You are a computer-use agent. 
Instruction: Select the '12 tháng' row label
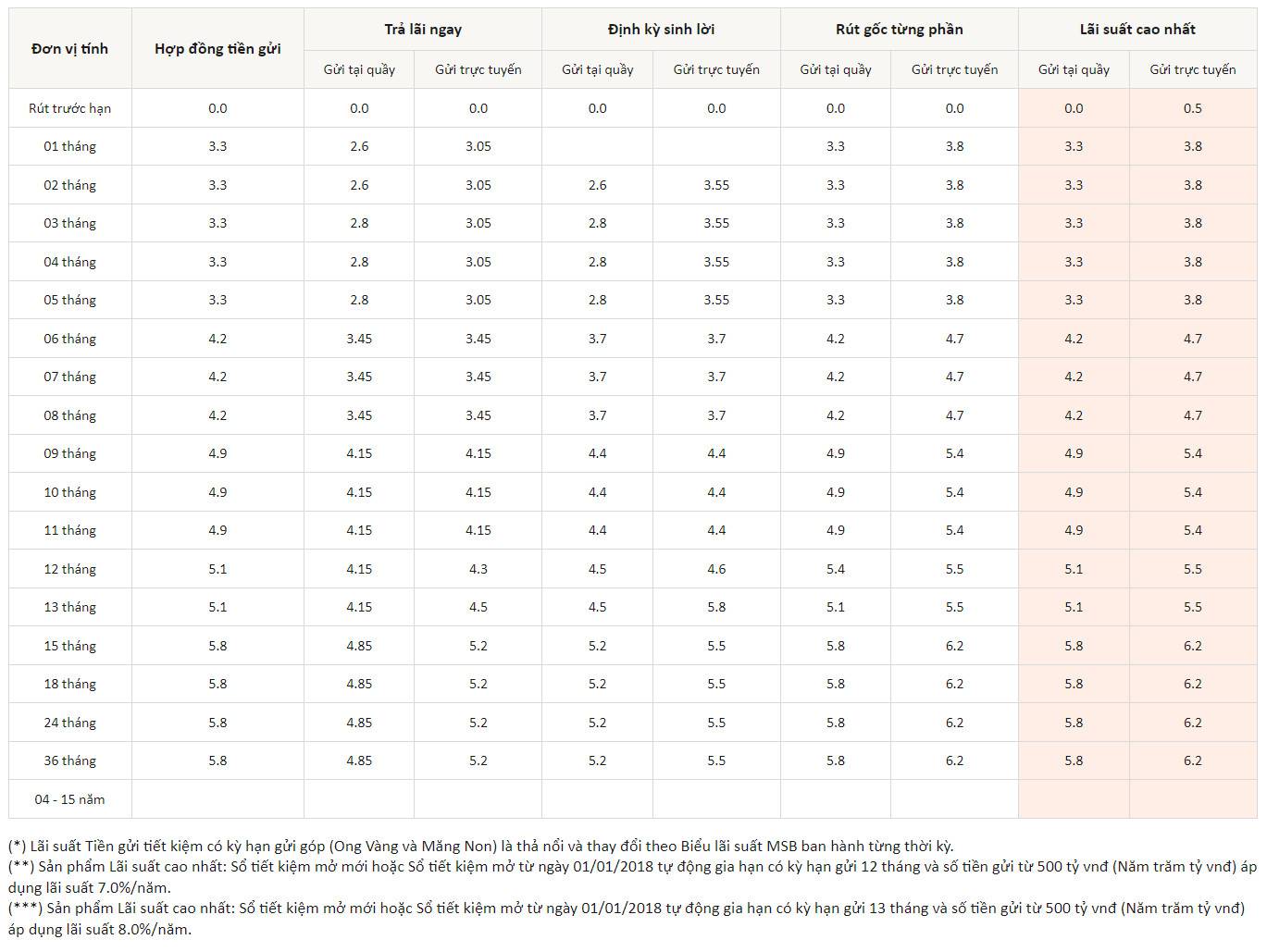(x=69, y=569)
